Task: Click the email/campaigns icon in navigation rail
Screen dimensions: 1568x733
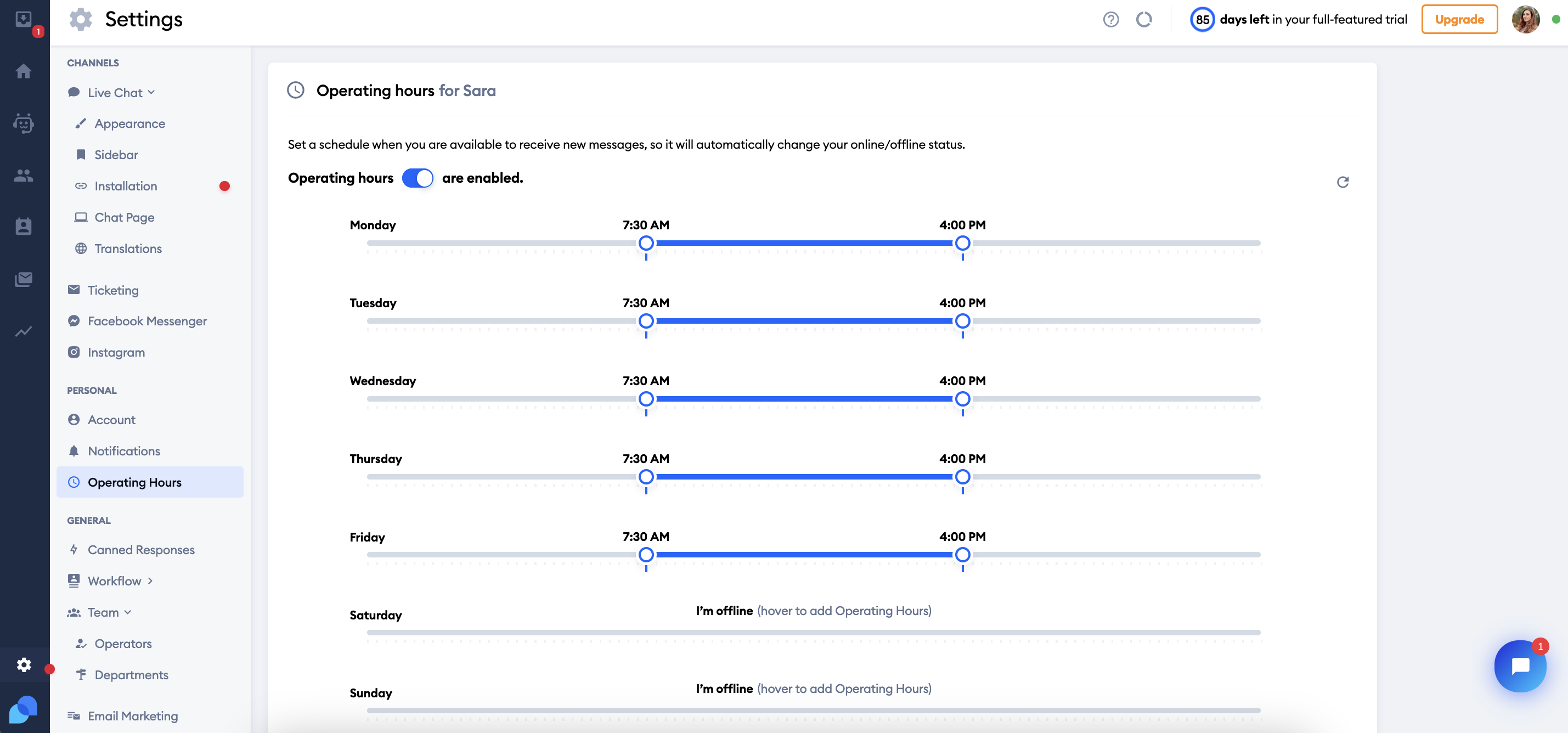Action: point(24,279)
